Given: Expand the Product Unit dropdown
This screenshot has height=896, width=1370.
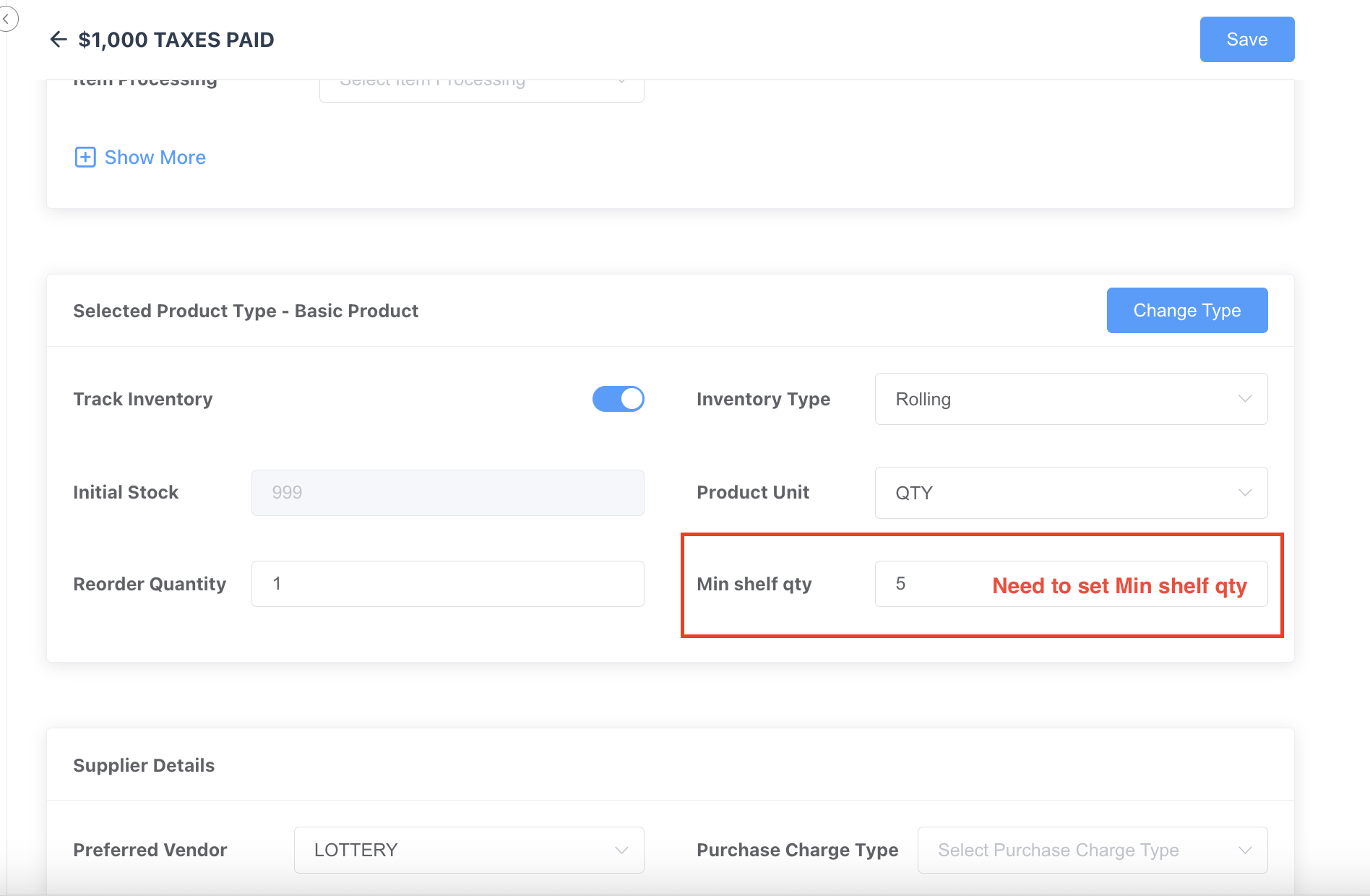Looking at the screenshot, I should pyautogui.click(x=1070, y=493).
